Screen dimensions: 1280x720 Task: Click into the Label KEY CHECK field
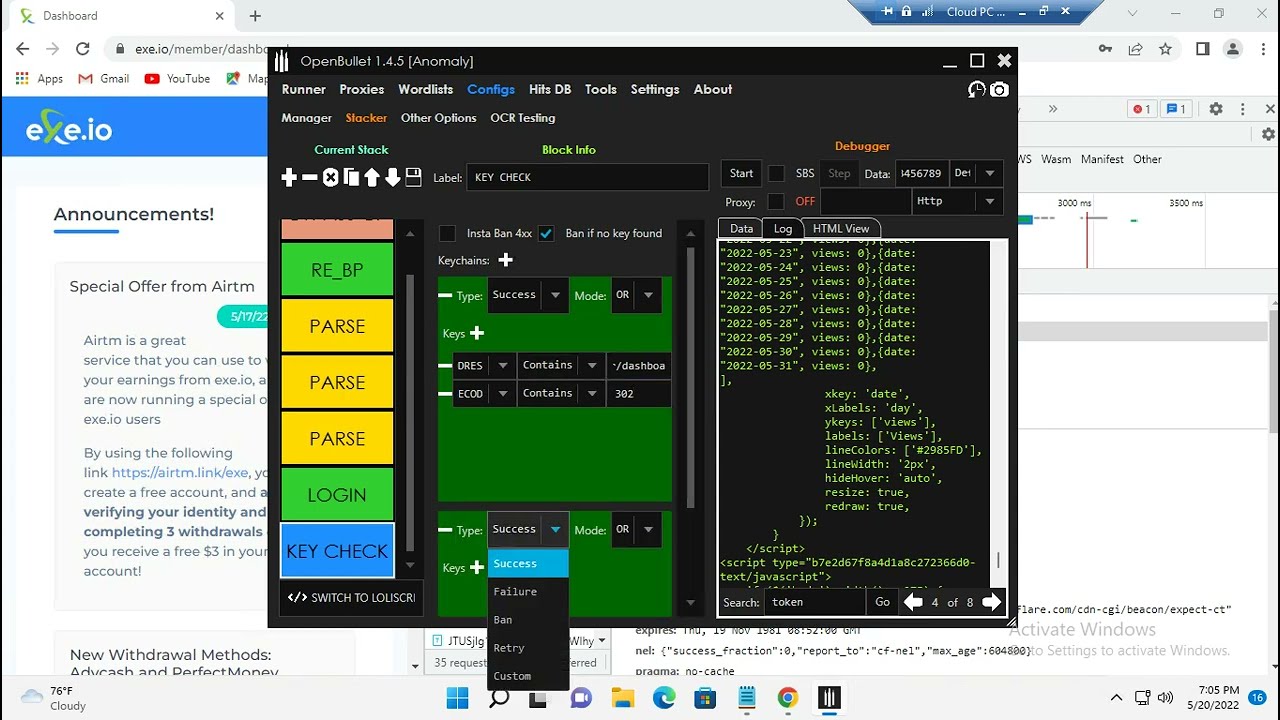pos(587,177)
